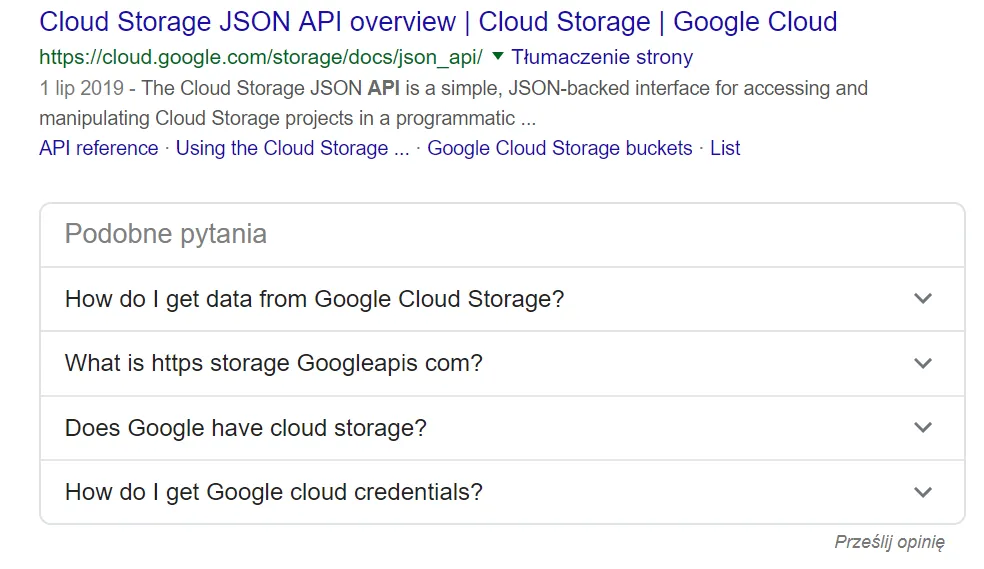
Task: Go to Google Cloud Storage buckets sitelink
Action: coord(559,148)
